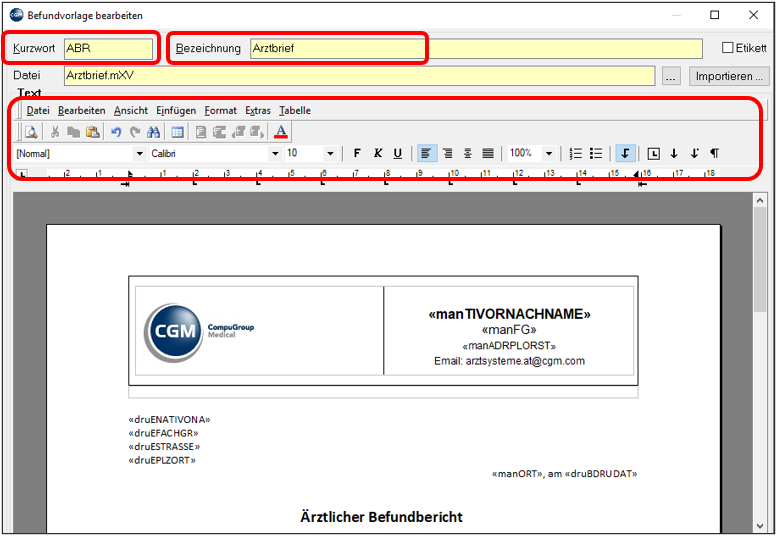Viewport: 778px width, 536px height.
Task: Click the tab type selector at the ruler's left
Action: tap(21, 174)
